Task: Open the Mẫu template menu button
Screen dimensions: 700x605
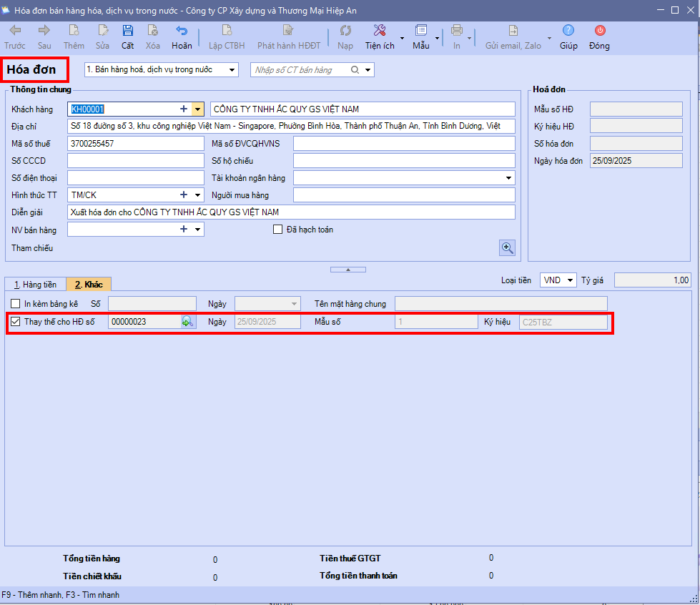Action: [421, 36]
